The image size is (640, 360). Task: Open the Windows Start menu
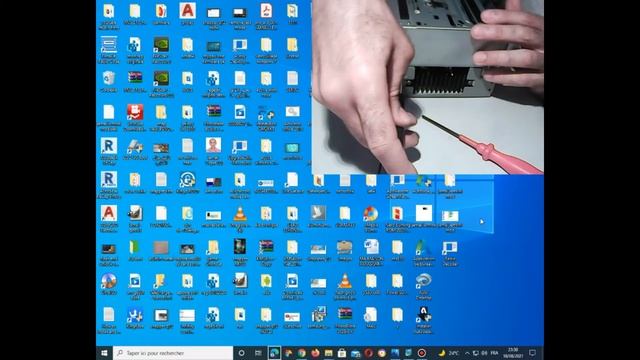pyautogui.click(x=104, y=353)
